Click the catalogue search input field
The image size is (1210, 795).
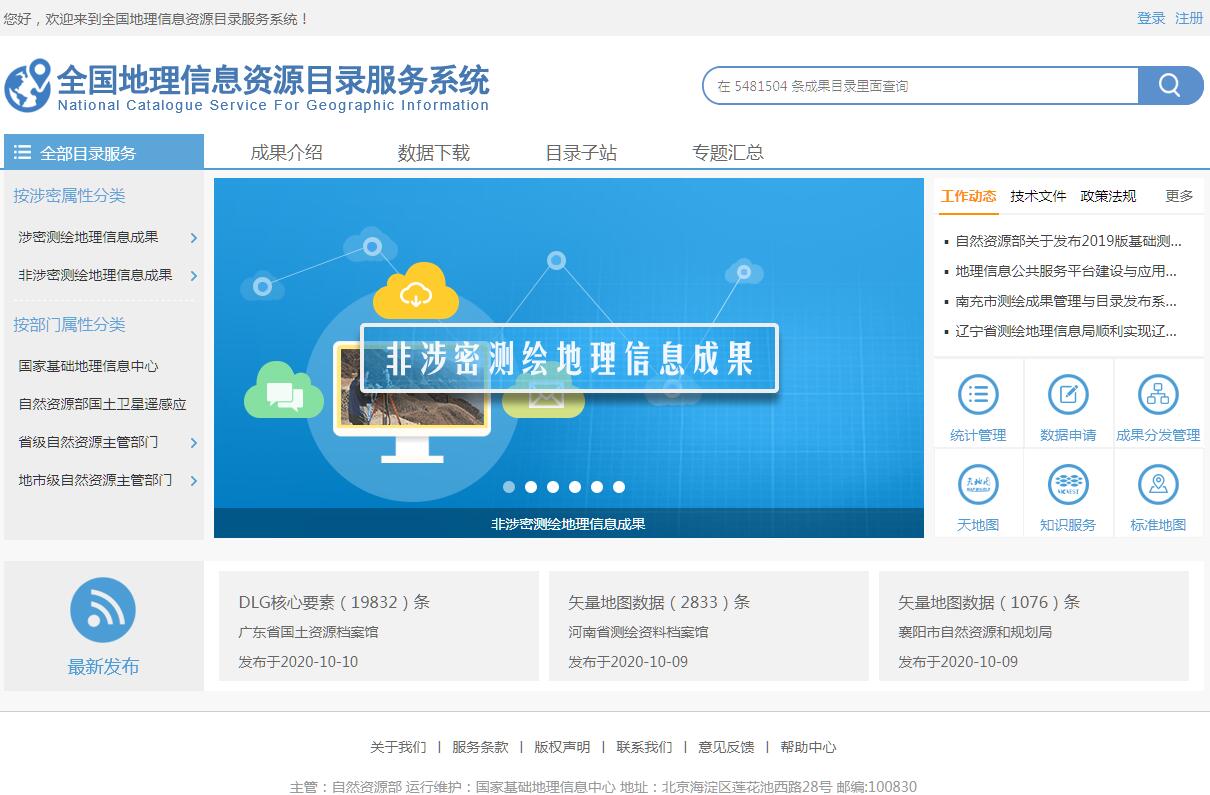coord(920,86)
